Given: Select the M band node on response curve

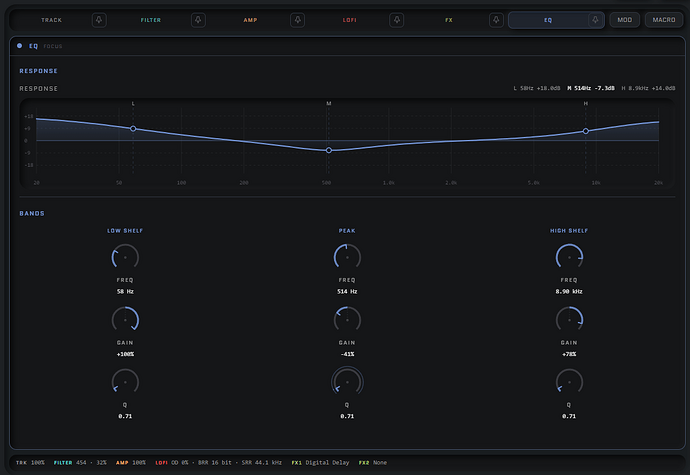Looking at the screenshot, I should [x=329, y=150].
